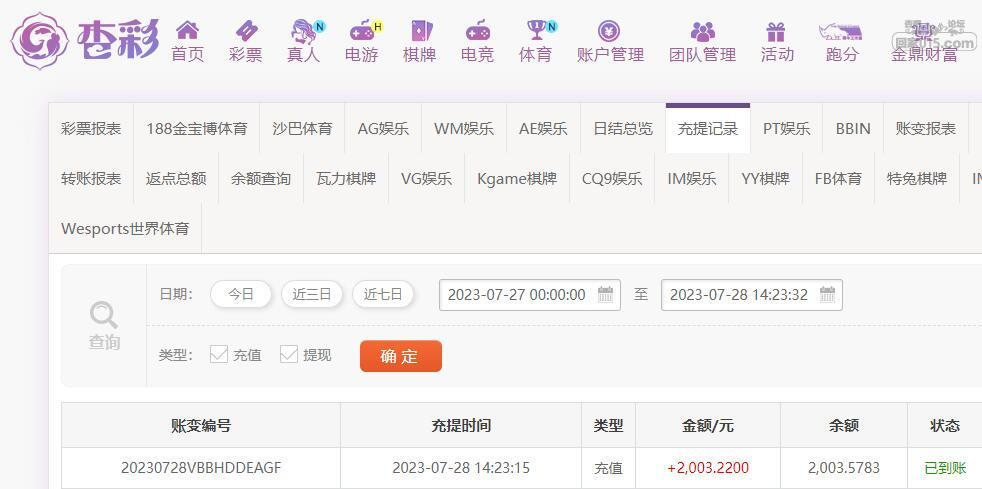
Task: Switch to the 账变报表 tab
Action: (x=926, y=129)
